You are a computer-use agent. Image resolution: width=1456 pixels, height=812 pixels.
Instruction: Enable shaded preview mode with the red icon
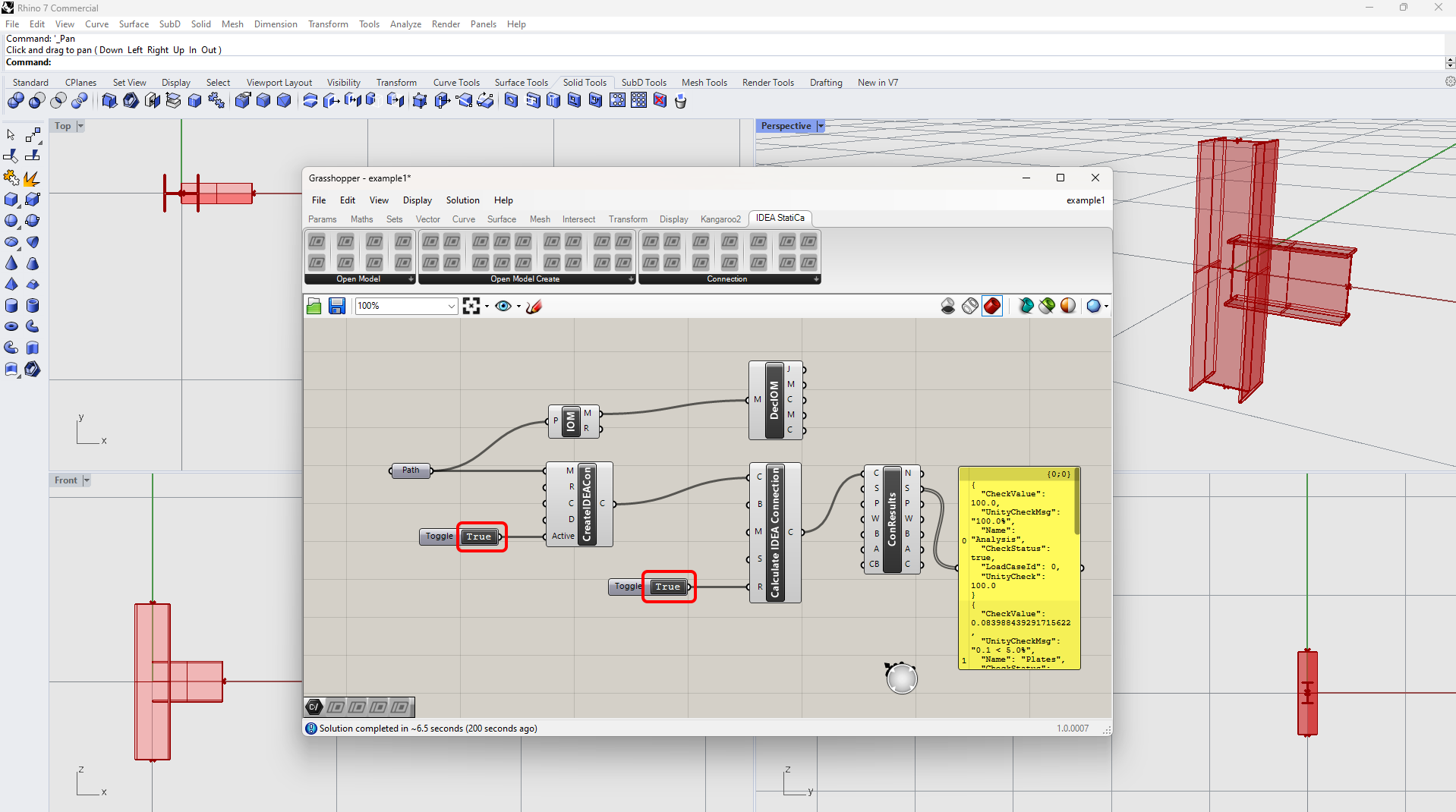992,306
